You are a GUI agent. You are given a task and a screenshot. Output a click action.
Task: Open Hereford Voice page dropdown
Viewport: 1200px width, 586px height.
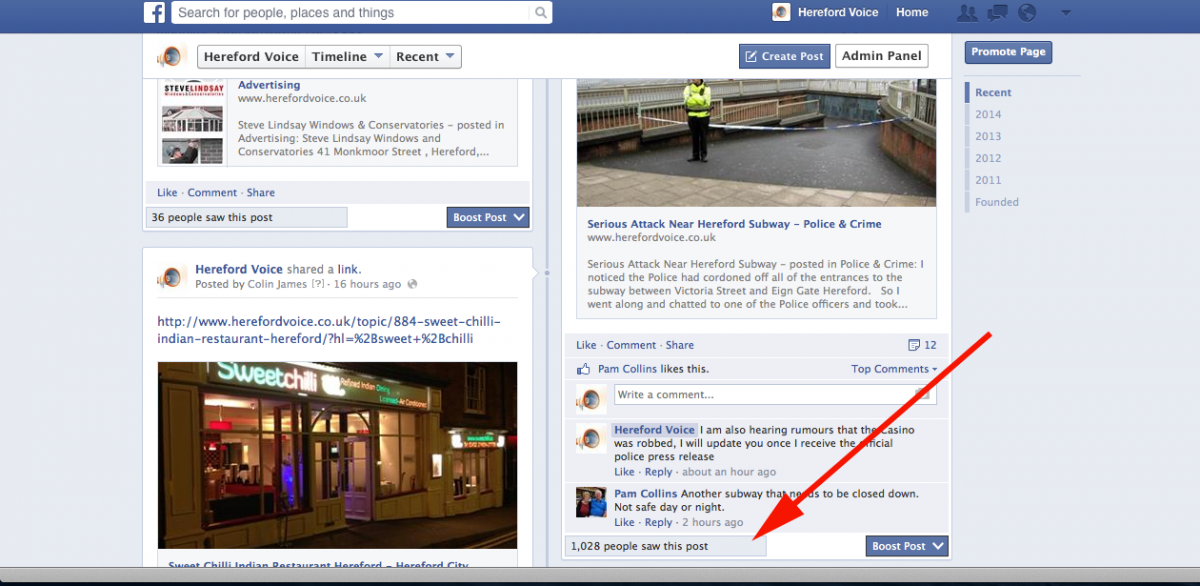[x=251, y=57]
